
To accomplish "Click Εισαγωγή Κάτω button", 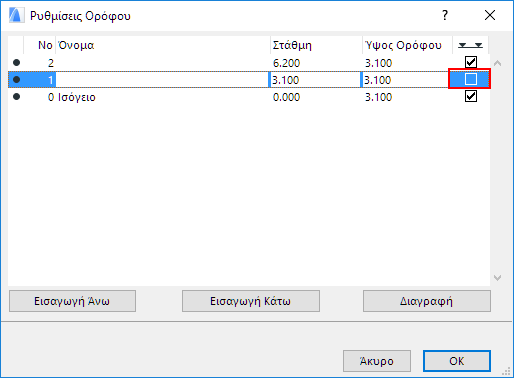I will click(251, 301).
